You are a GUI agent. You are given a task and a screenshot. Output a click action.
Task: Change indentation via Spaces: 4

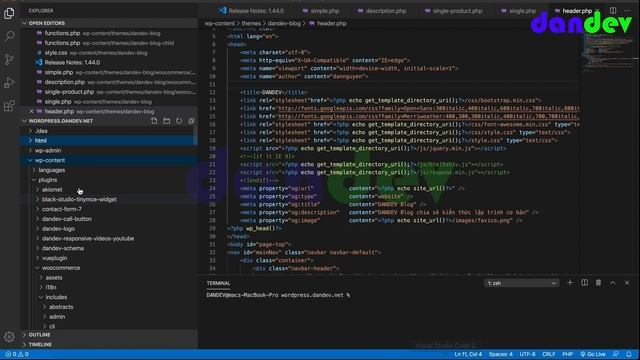tap(500, 354)
